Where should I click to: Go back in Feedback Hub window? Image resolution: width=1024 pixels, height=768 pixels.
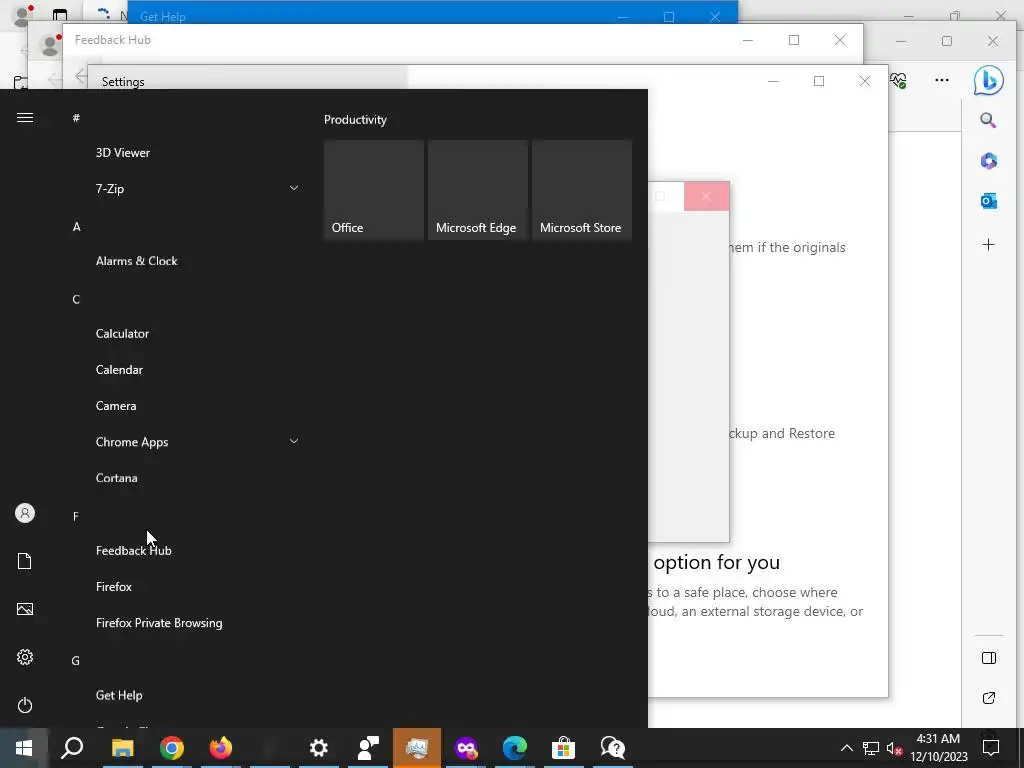[x=81, y=76]
